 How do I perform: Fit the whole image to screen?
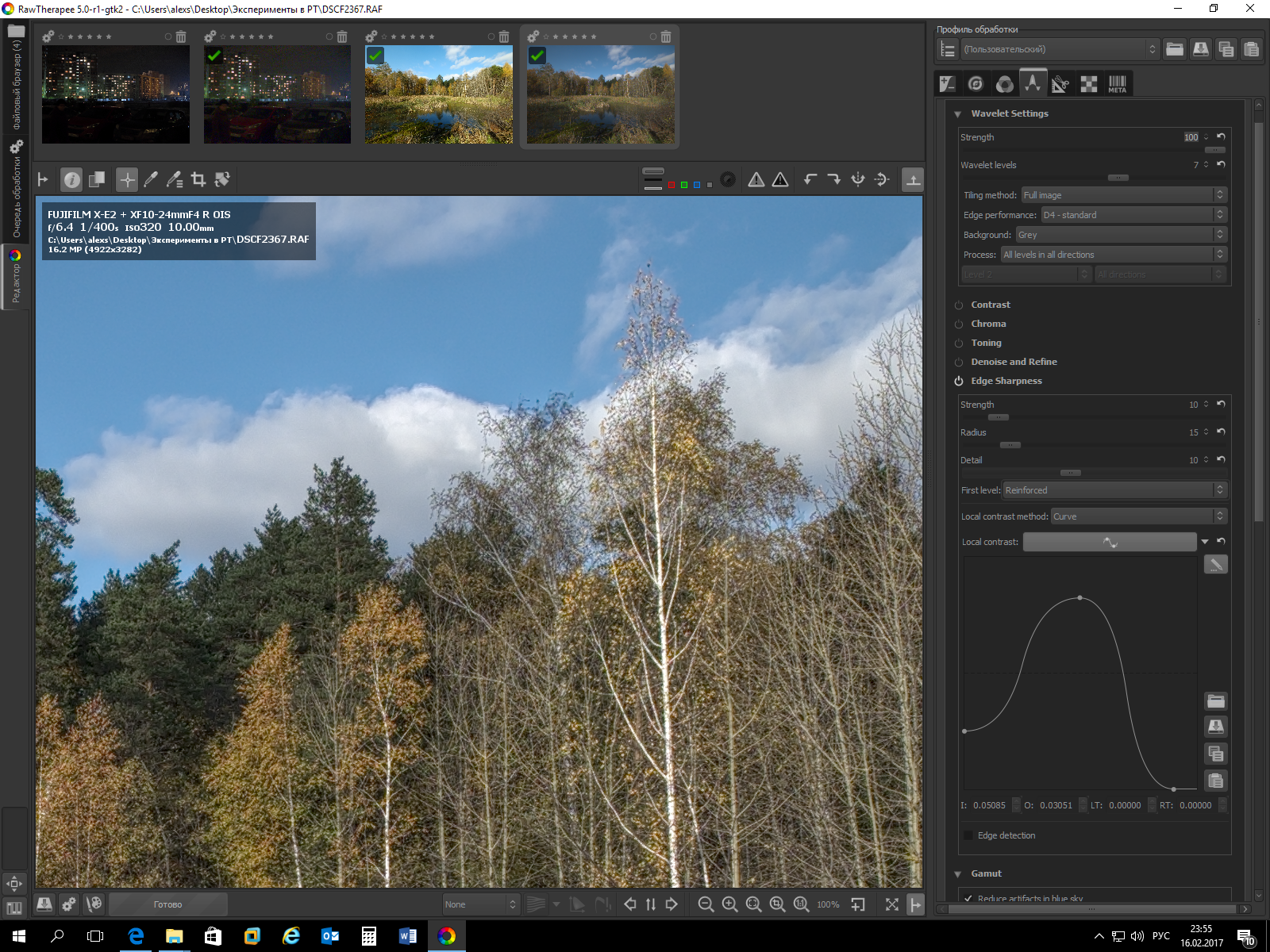click(x=753, y=904)
